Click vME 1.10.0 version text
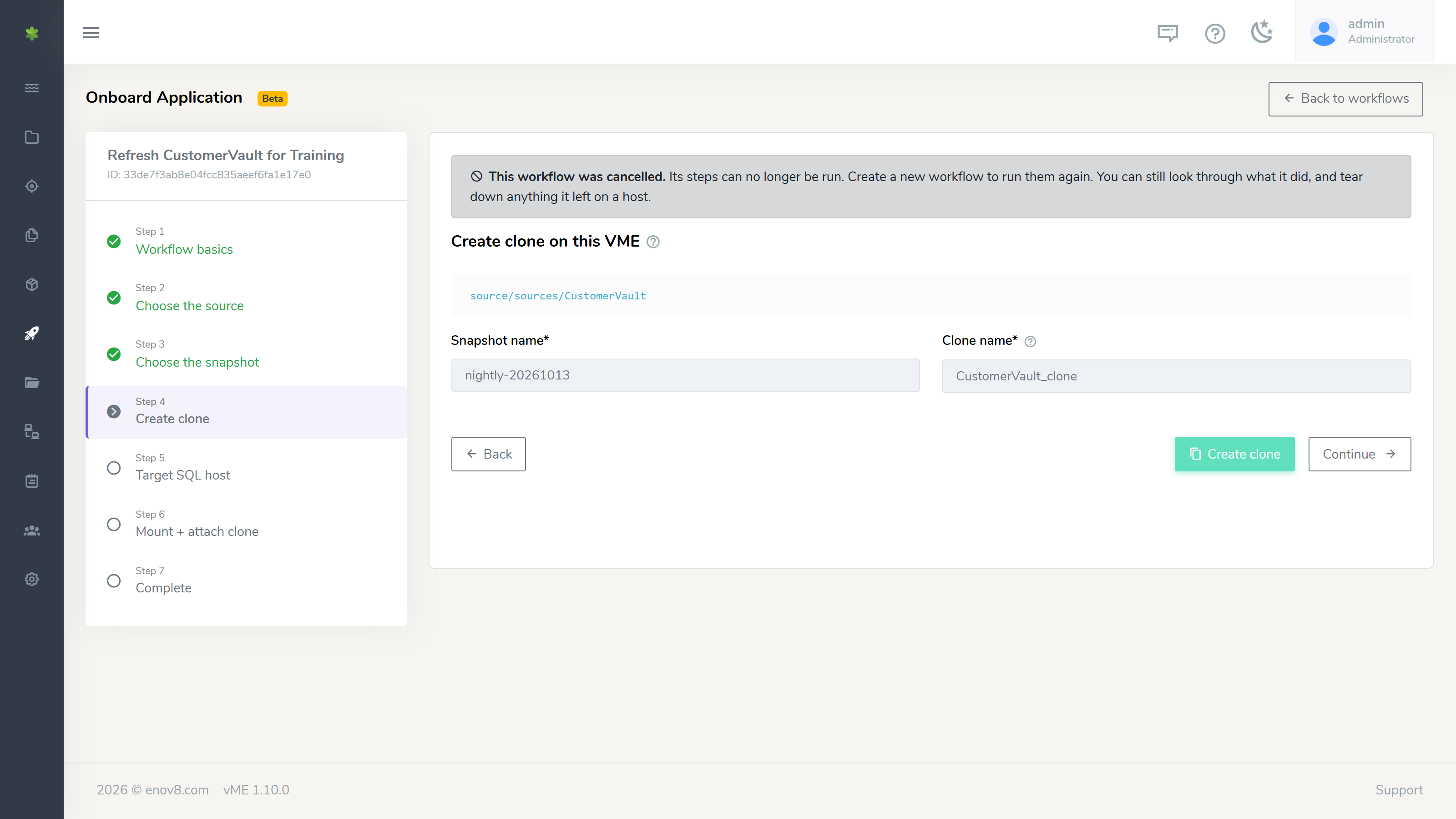Image resolution: width=1456 pixels, height=819 pixels. coord(256,789)
